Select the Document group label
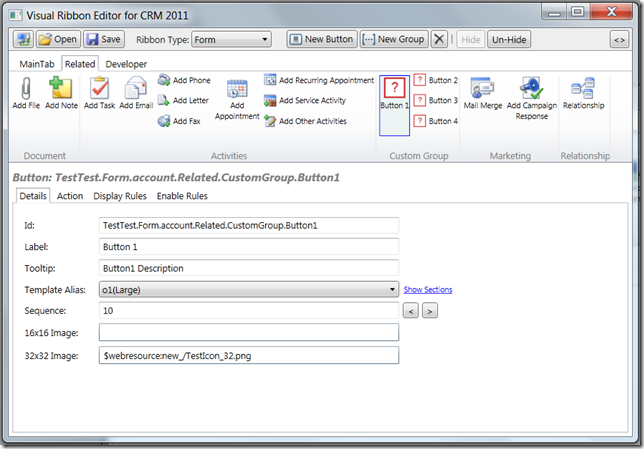Viewport: 644px width, 449px height. click(x=44, y=156)
